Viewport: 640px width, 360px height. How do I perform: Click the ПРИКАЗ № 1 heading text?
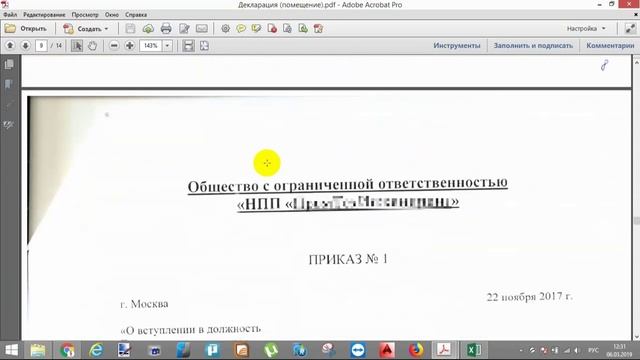click(348, 259)
